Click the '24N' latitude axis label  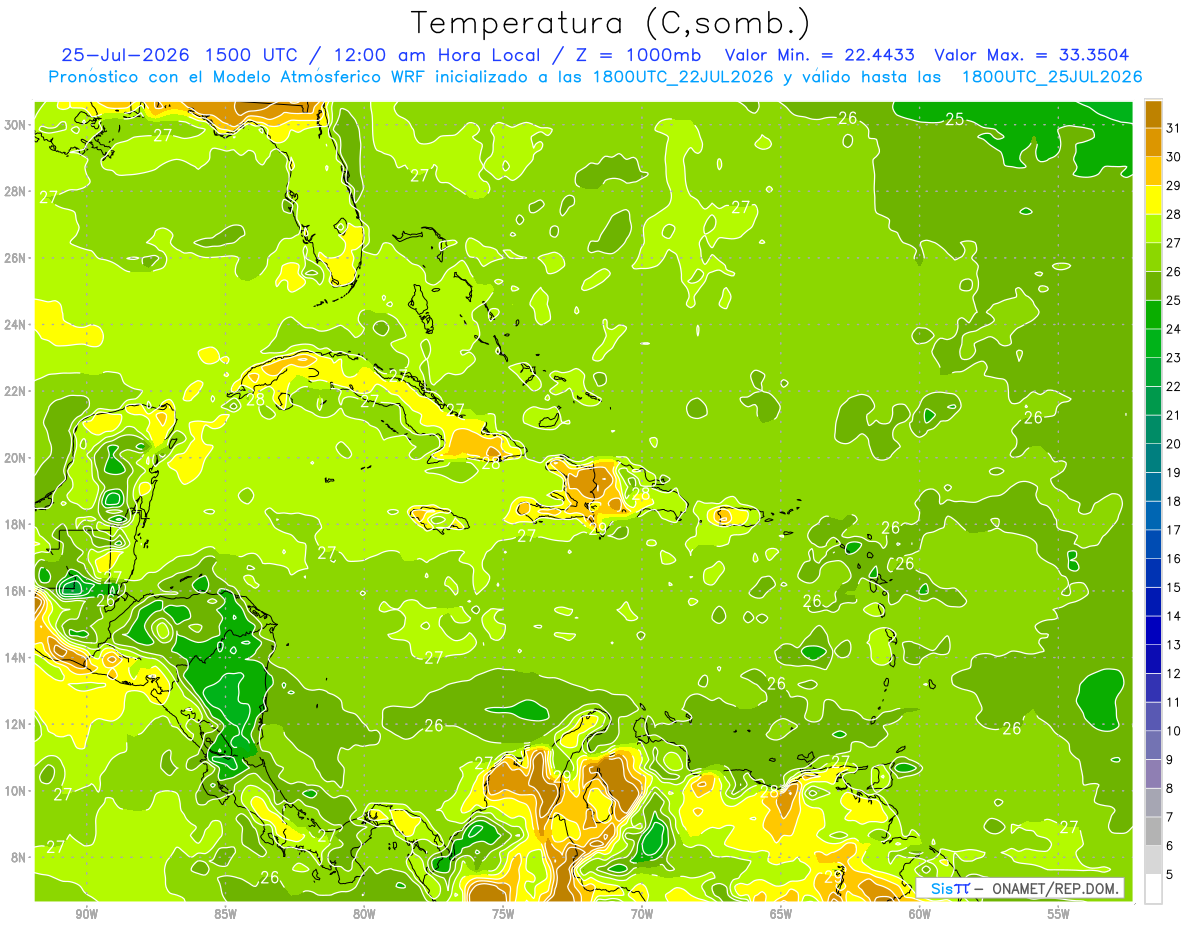(14, 325)
